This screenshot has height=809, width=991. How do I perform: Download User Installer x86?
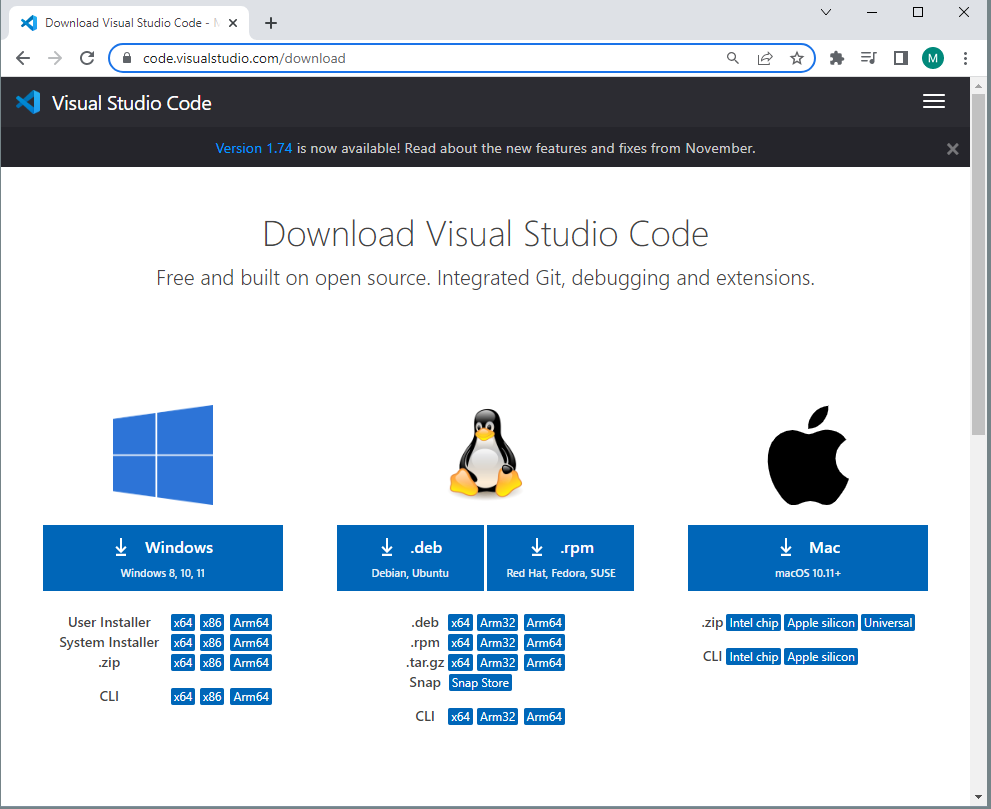[x=212, y=623]
